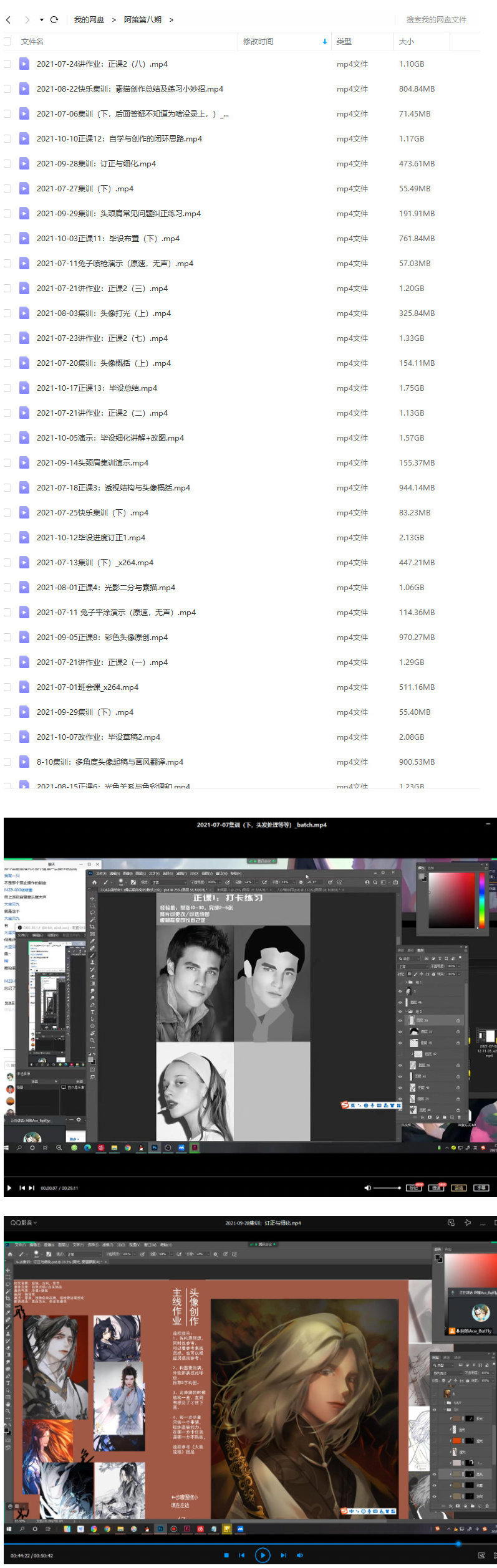Select file name 2021-07-01班会课_x264.mp4
This screenshot has width=497, height=1568.
coord(87,687)
